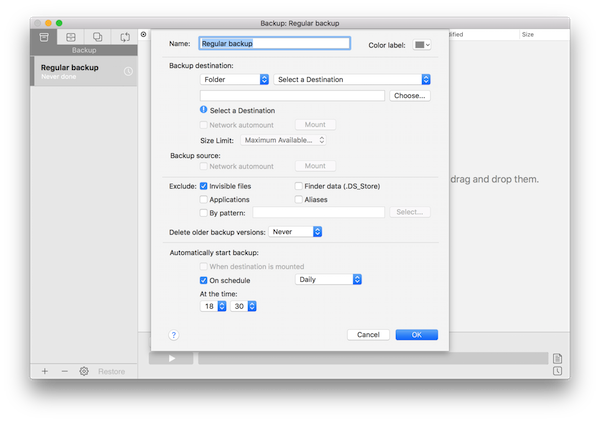The width and height of the screenshot is (600, 422).
Task: Open the Color label swatch picker
Action: 422,45
